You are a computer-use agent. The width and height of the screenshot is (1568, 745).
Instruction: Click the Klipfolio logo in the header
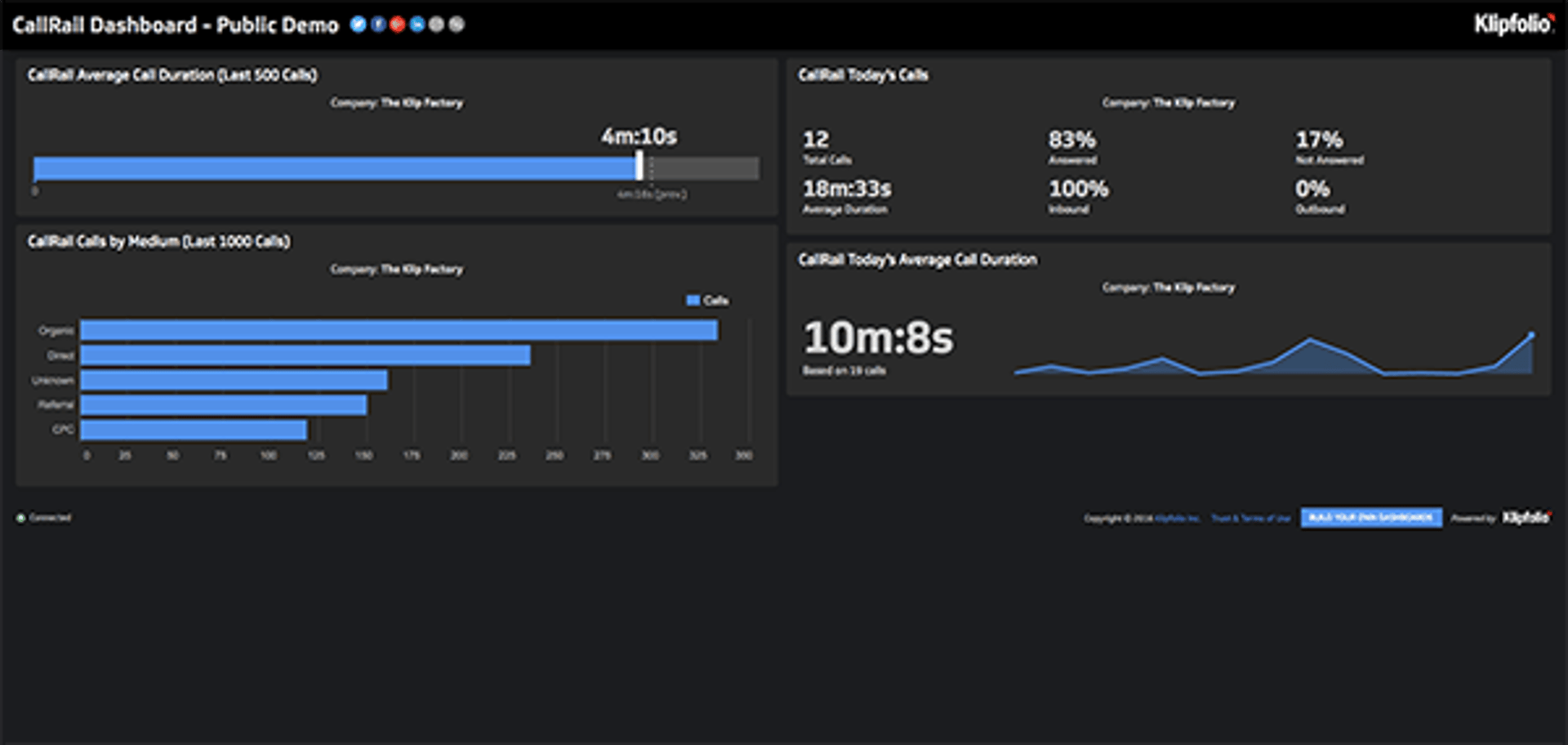(x=1513, y=25)
